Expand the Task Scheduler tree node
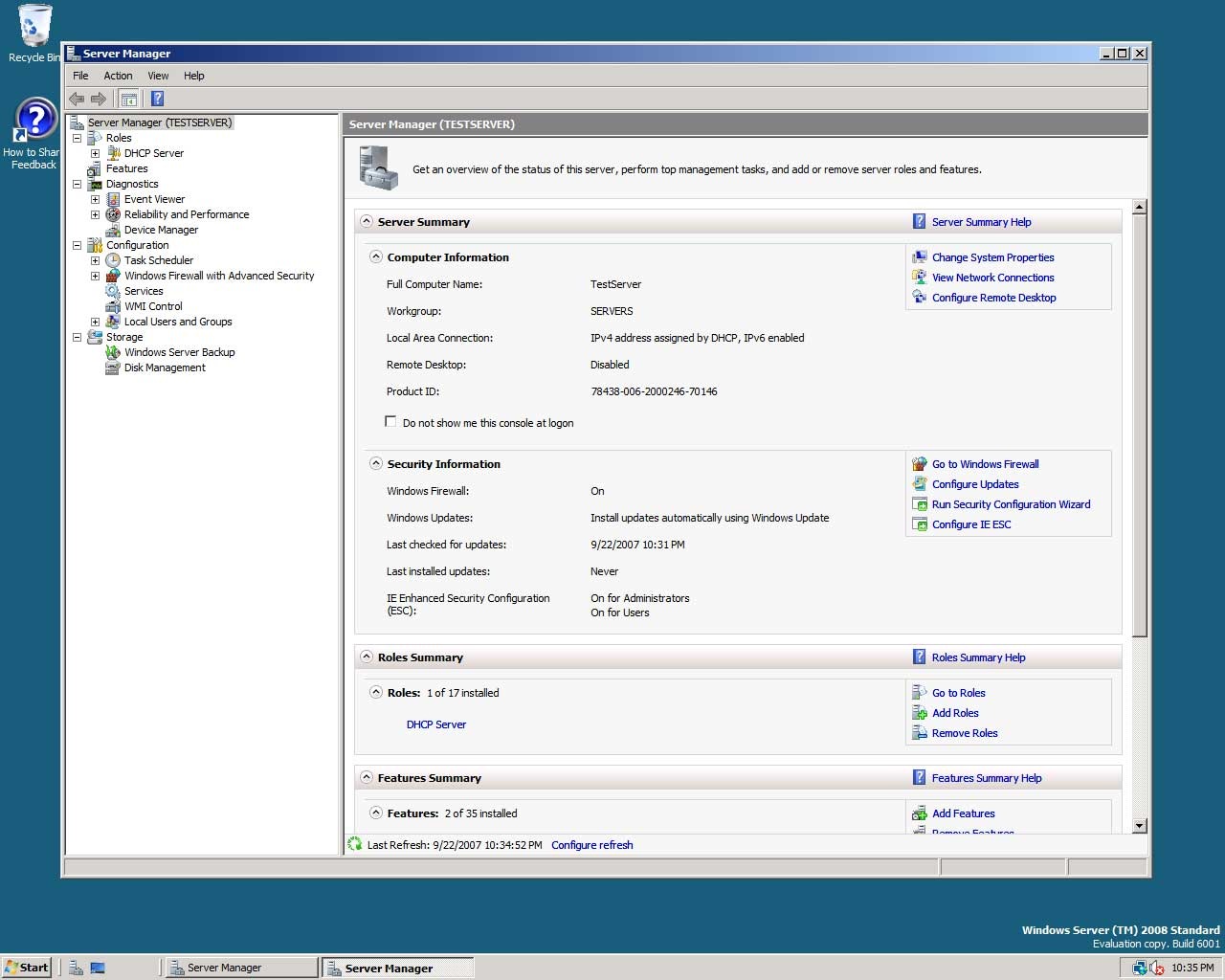 pos(95,260)
